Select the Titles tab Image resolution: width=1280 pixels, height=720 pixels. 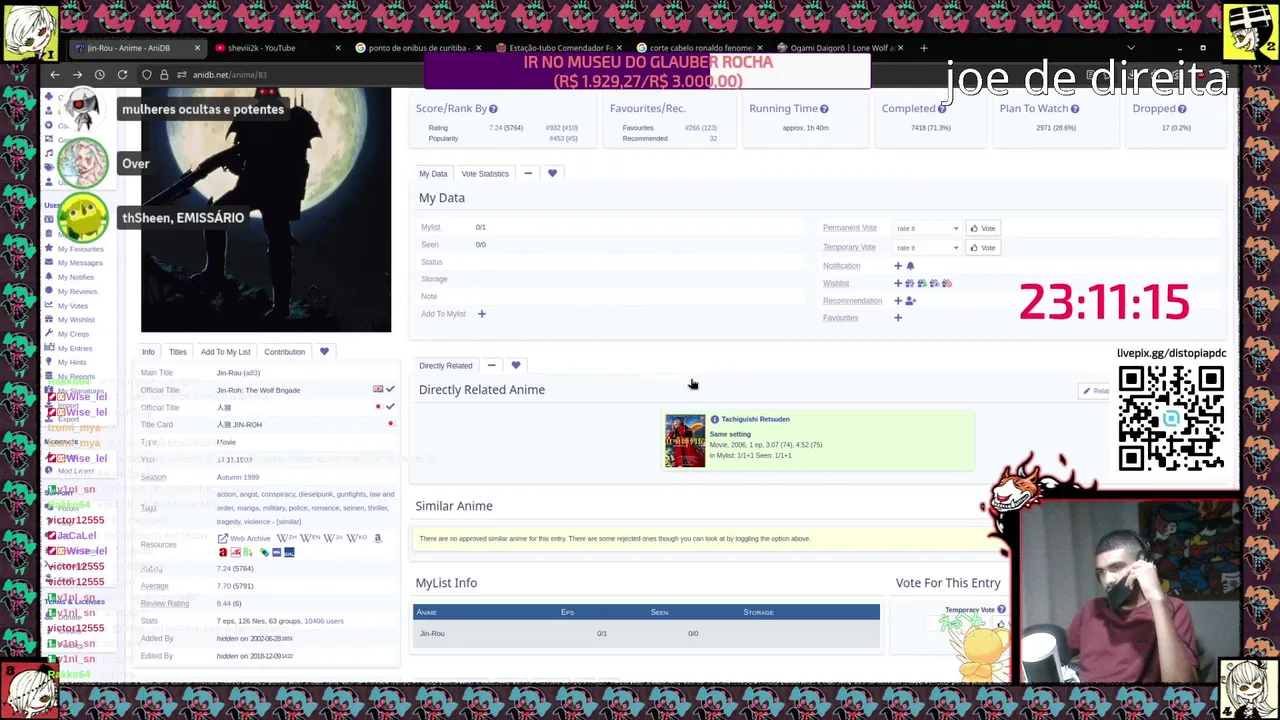(177, 352)
